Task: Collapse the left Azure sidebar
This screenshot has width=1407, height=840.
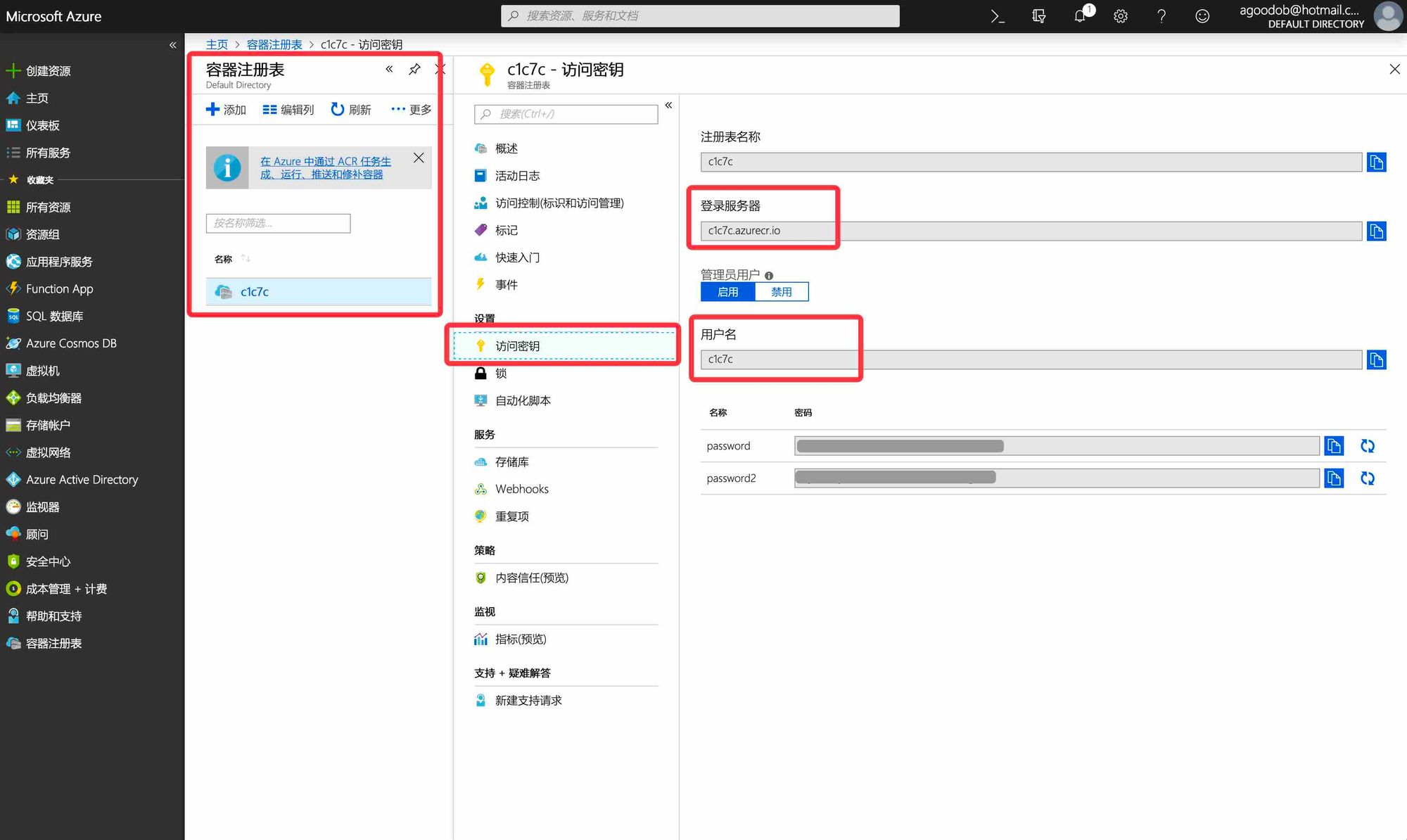Action: 172,45
